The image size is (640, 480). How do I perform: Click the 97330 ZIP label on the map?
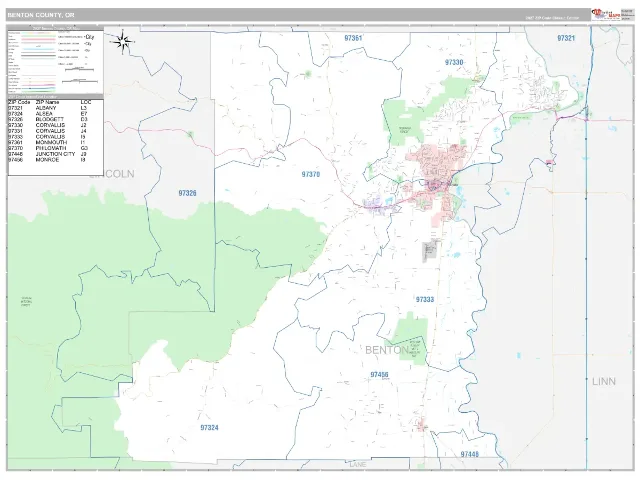(x=454, y=62)
